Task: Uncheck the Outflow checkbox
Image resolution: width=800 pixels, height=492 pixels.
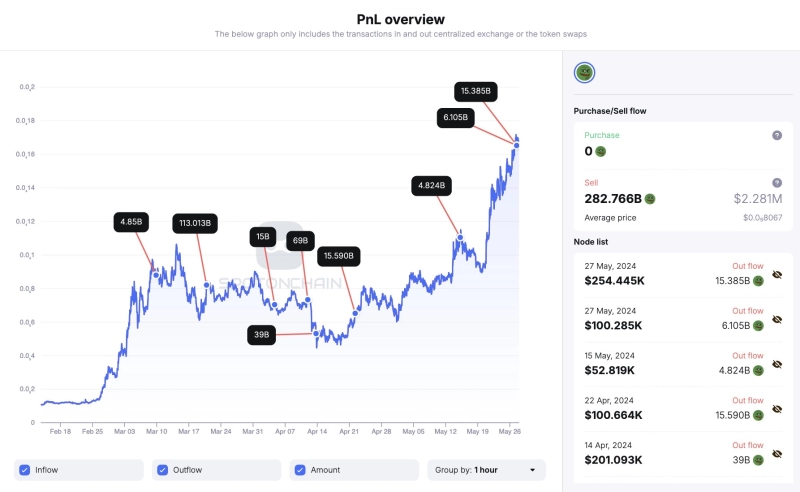Action: tap(163, 470)
